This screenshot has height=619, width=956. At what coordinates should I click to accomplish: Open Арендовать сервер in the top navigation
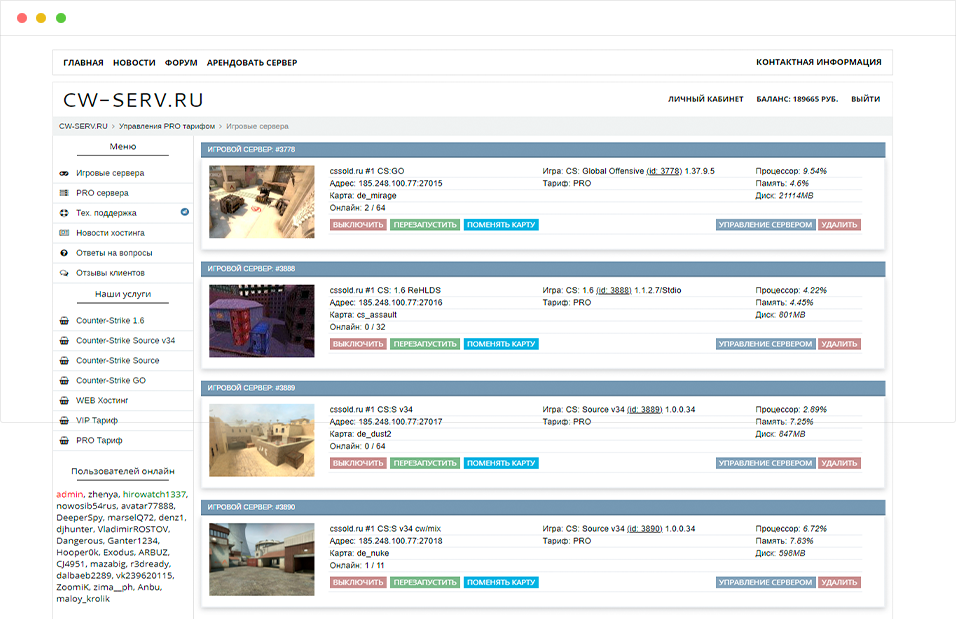pos(252,63)
